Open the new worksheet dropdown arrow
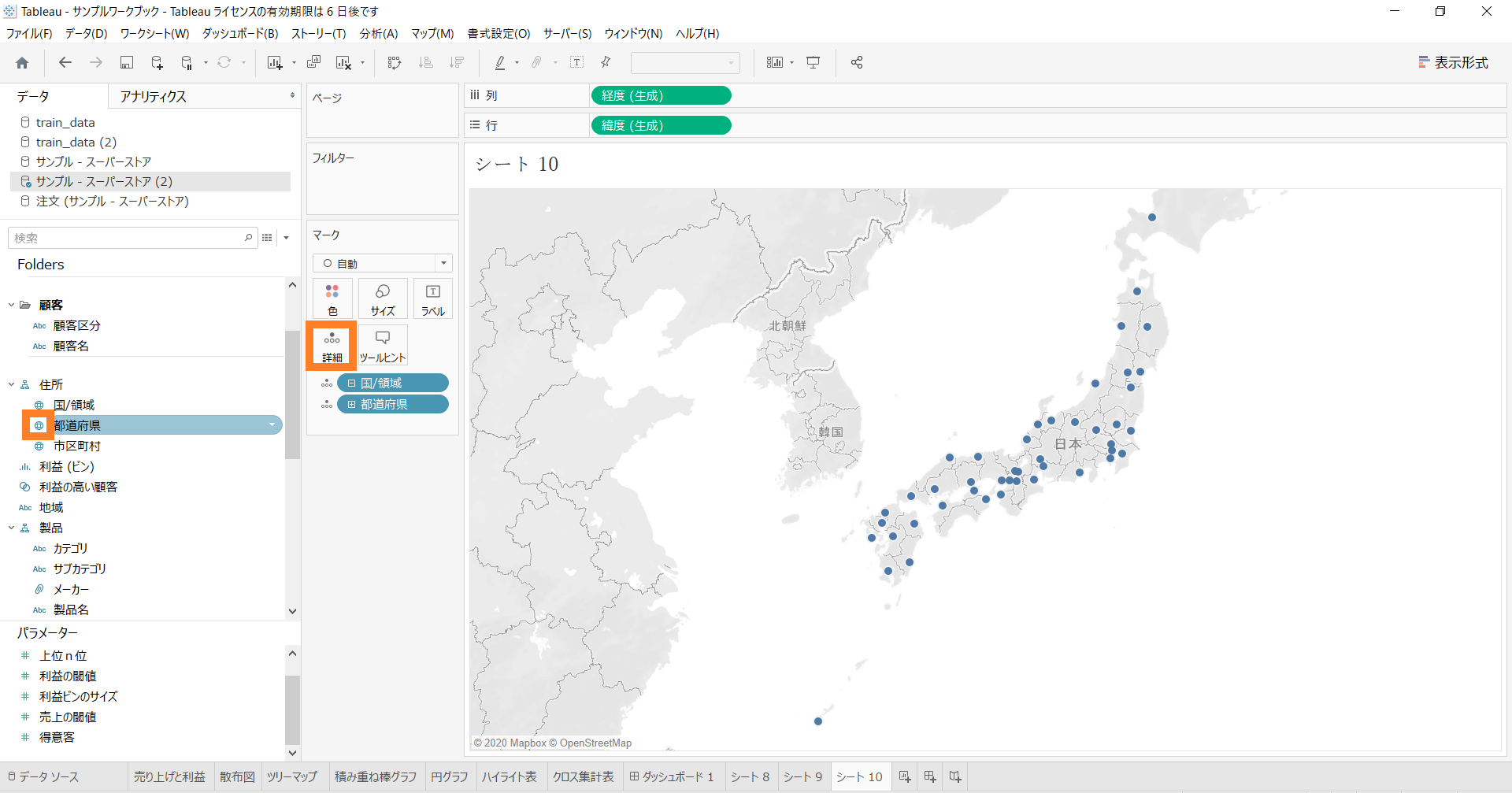 pyautogui.click(x=294, y=63)
